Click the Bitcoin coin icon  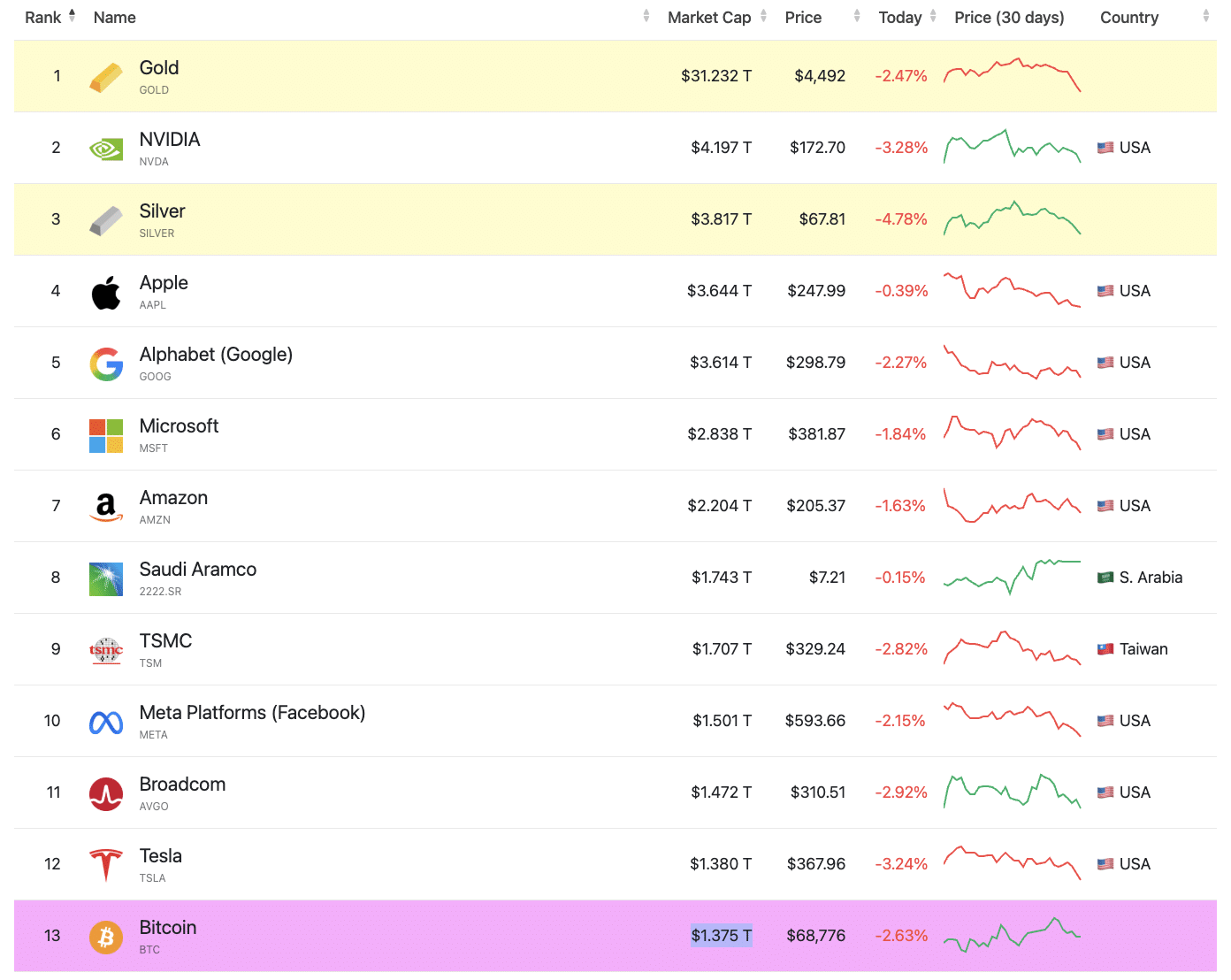(x=106, y=937)
